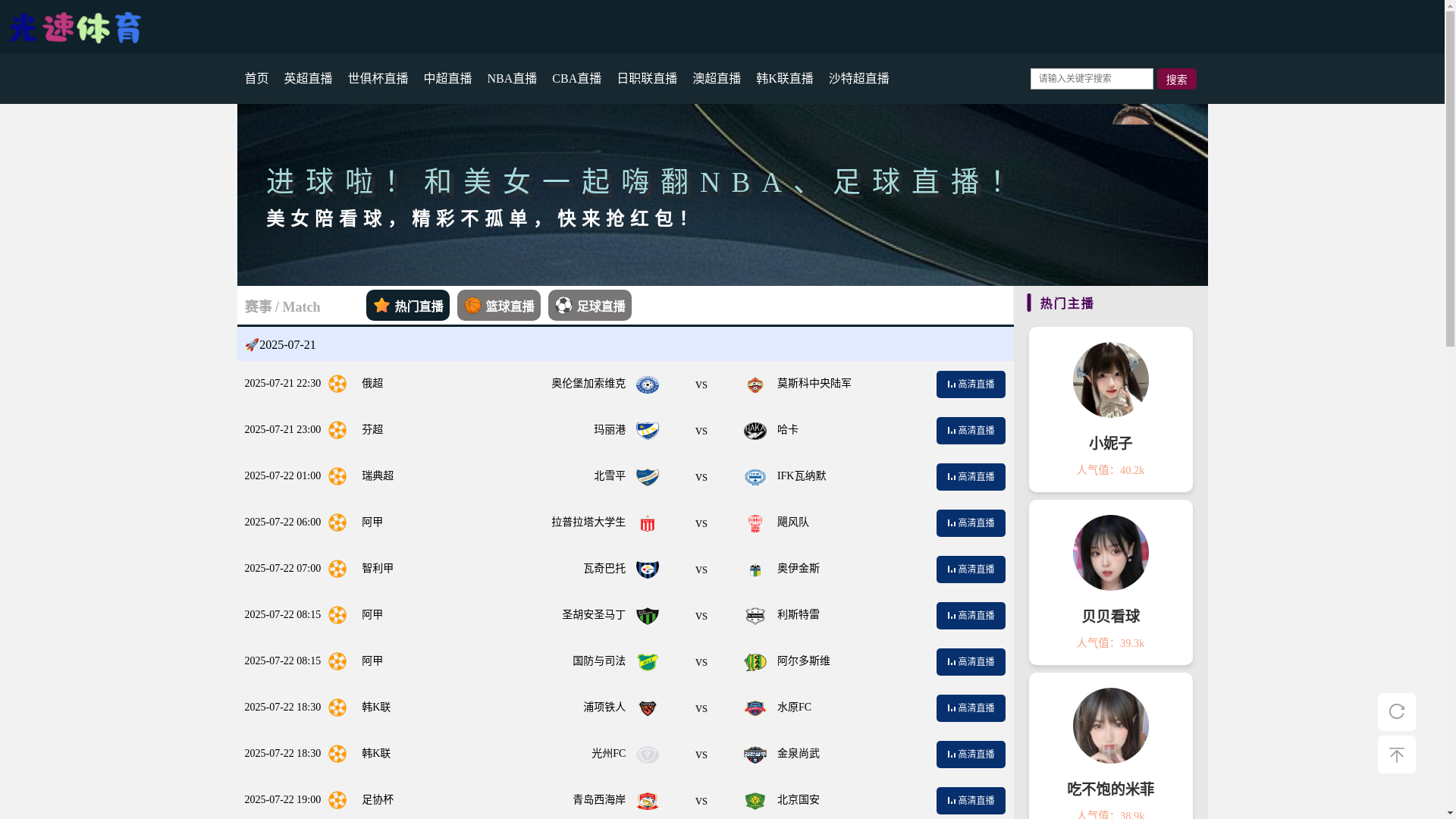Open streamer 小妮子 avatar
The width and height of the screenshot is (1456, 819).
[x=1110, y=380]
